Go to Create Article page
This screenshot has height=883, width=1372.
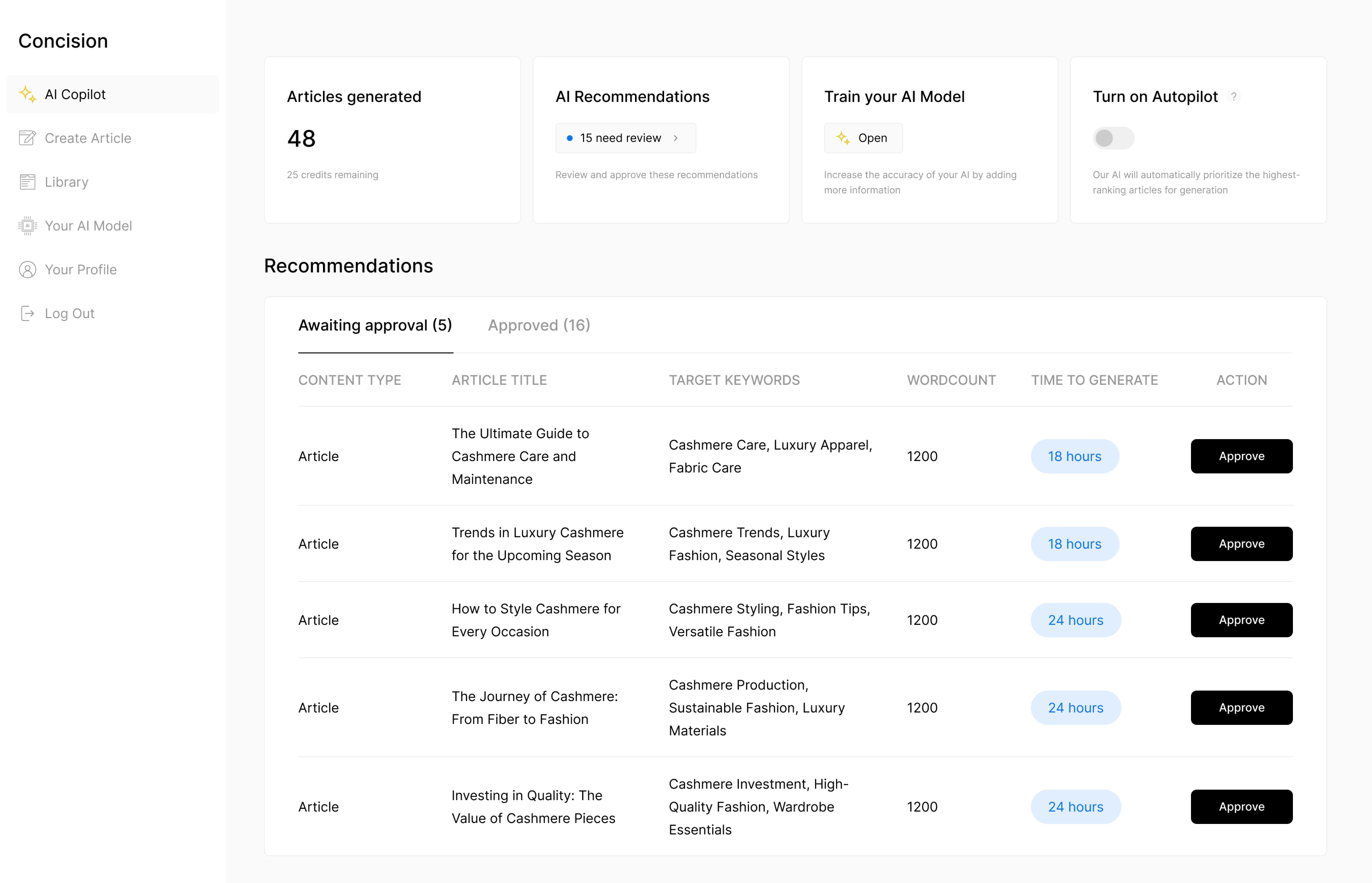coord(113,138)
